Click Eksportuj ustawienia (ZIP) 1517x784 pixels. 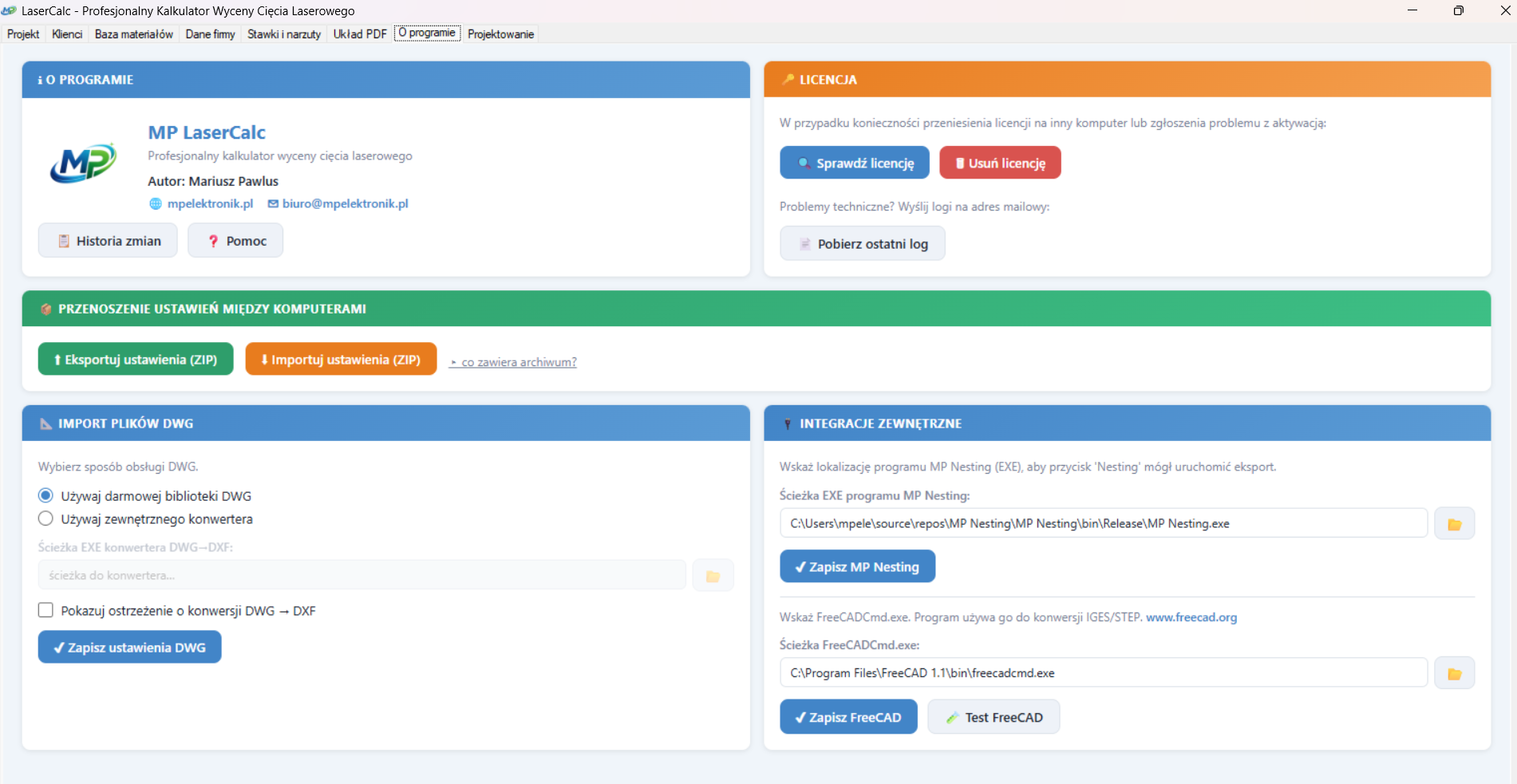tap(136, 359)
